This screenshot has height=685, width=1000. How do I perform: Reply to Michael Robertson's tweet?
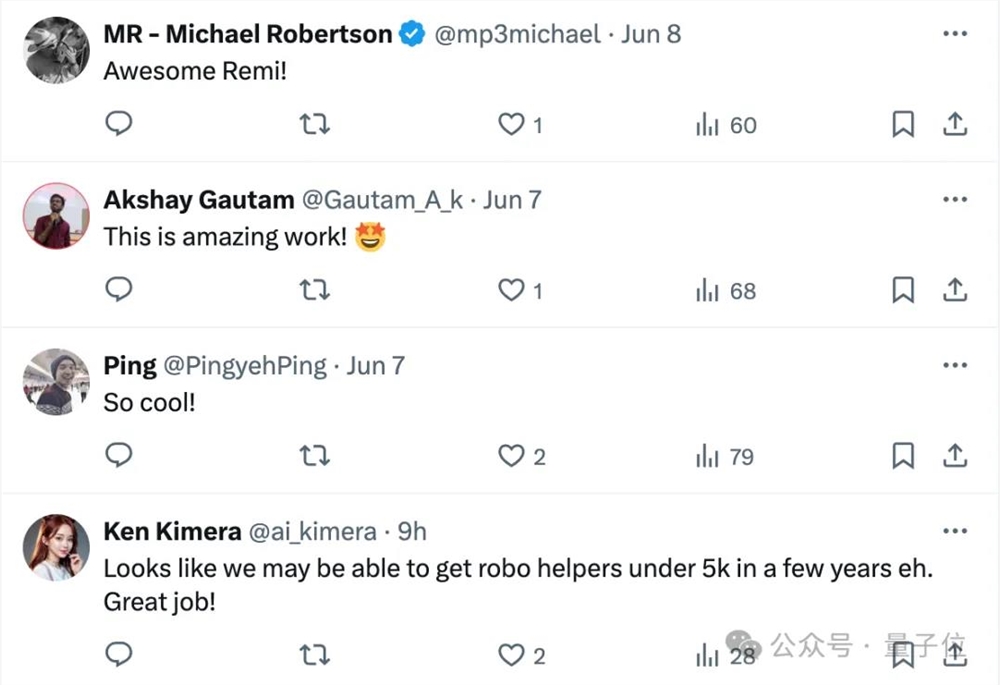(119, 124)
